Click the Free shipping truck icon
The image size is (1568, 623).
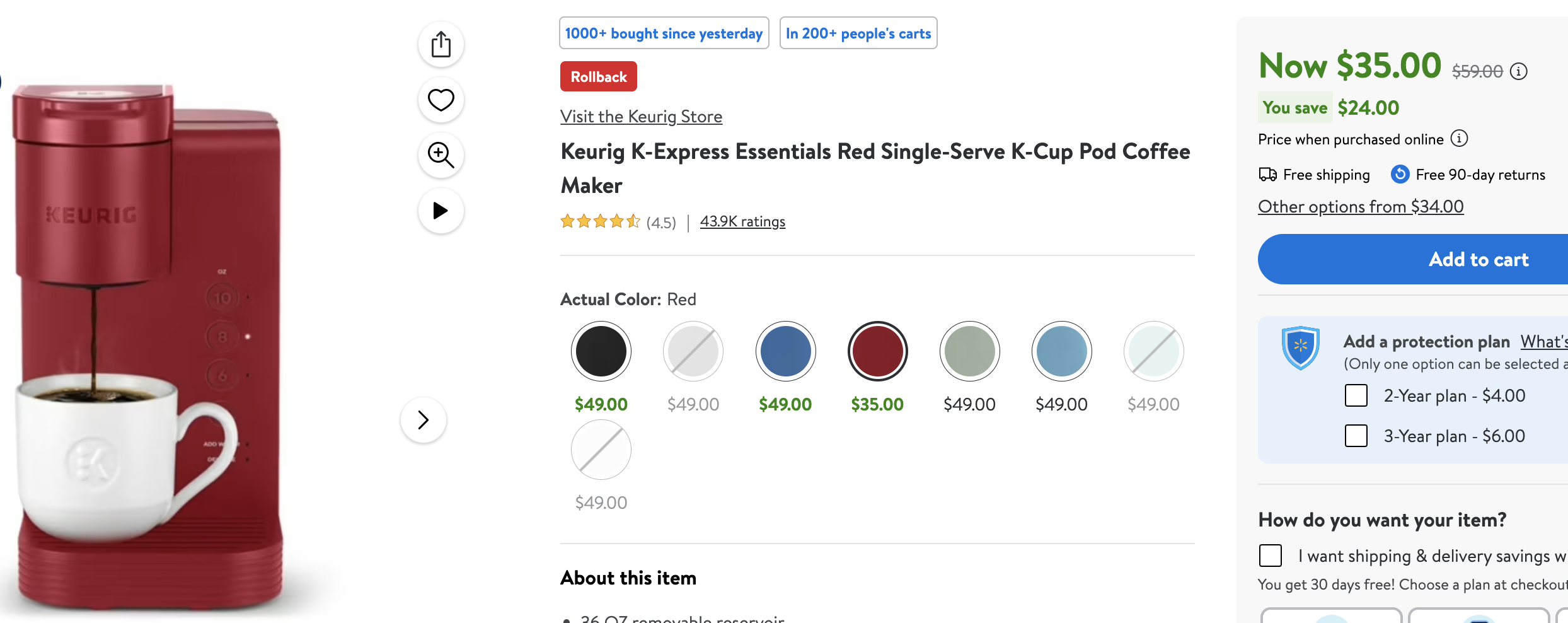click(1267, 174)
